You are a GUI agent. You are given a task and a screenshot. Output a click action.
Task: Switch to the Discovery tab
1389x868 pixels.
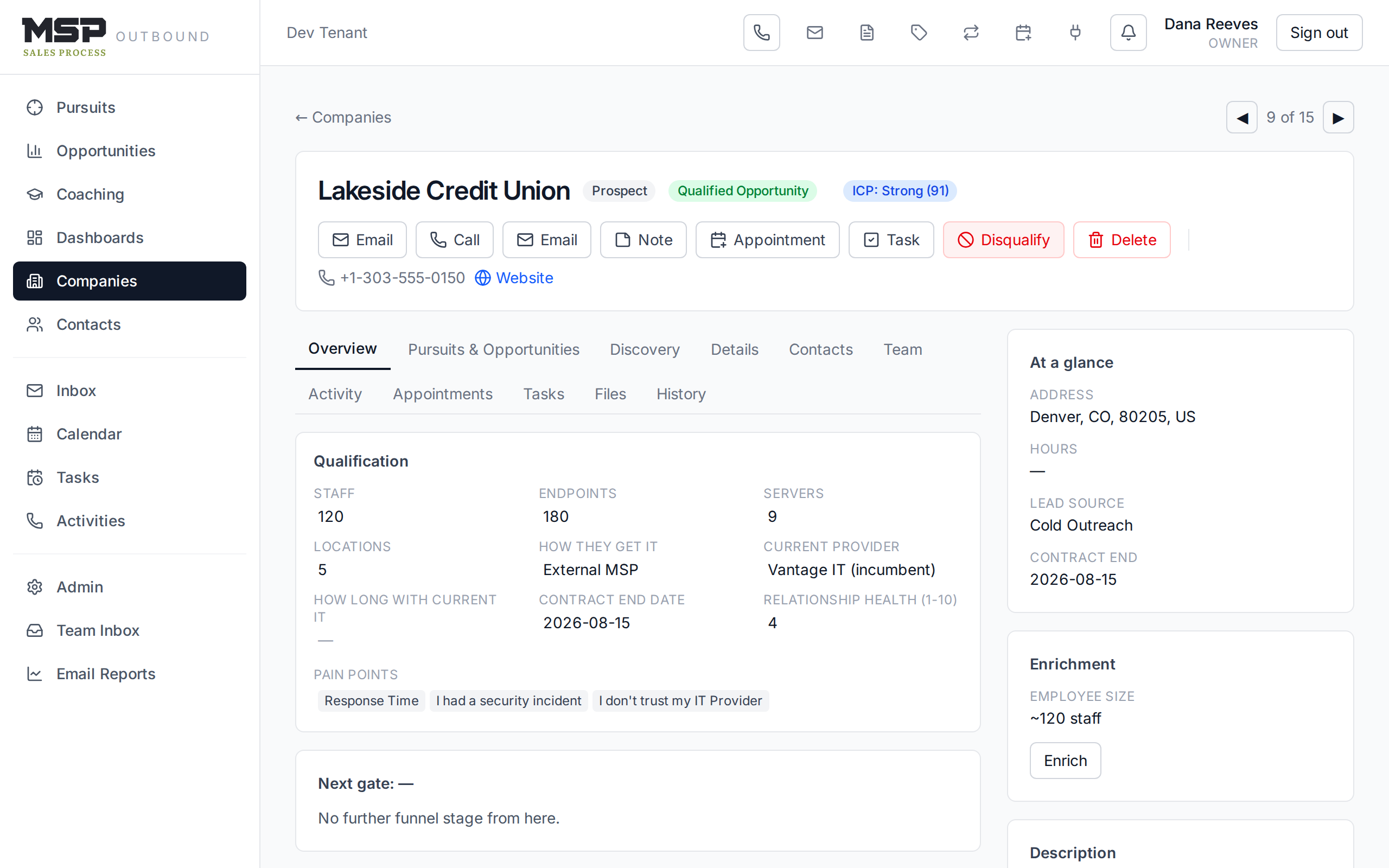pyautogui.click(x=645, y=349)
